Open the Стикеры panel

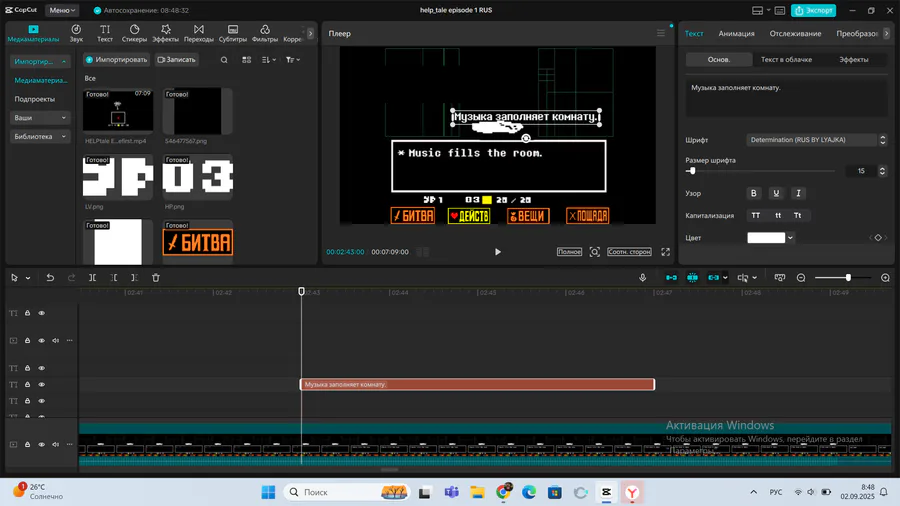coord(134,33)
